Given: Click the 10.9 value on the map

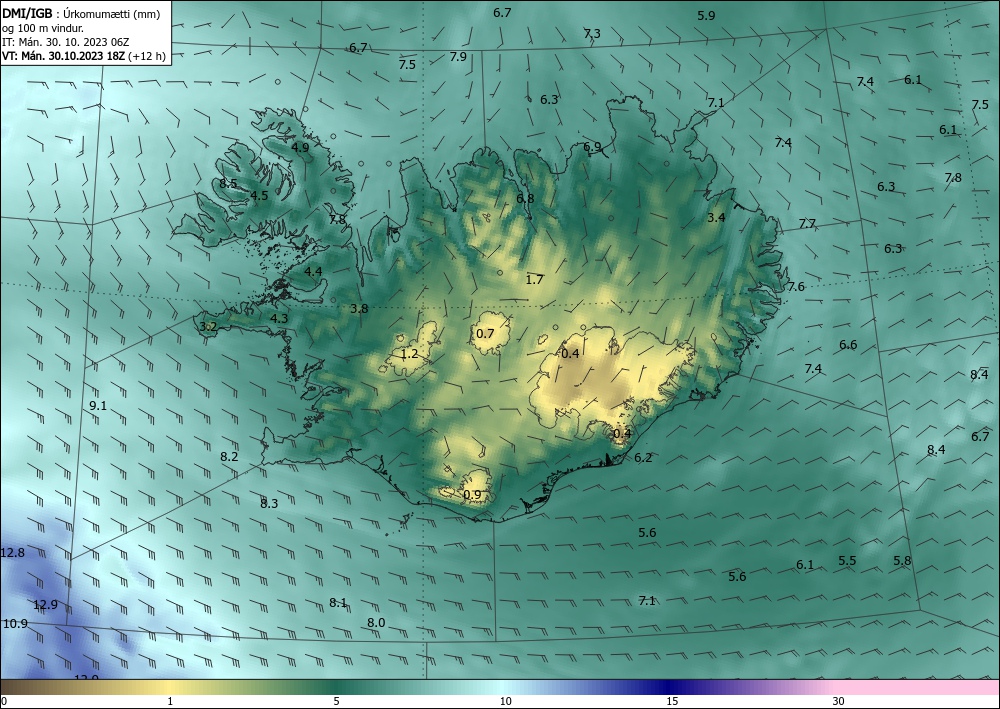Looking at the screenshot, I should pos(15,624).
